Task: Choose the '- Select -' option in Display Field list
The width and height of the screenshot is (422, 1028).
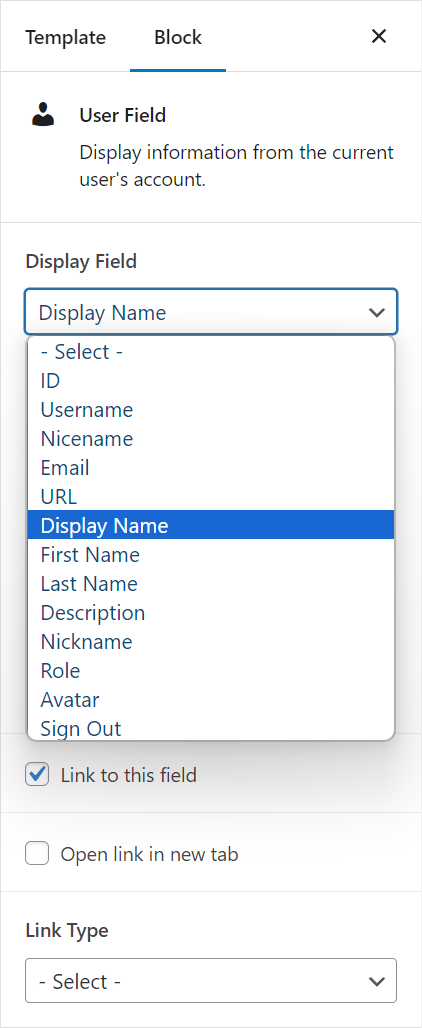Action: tap(211, 352)
